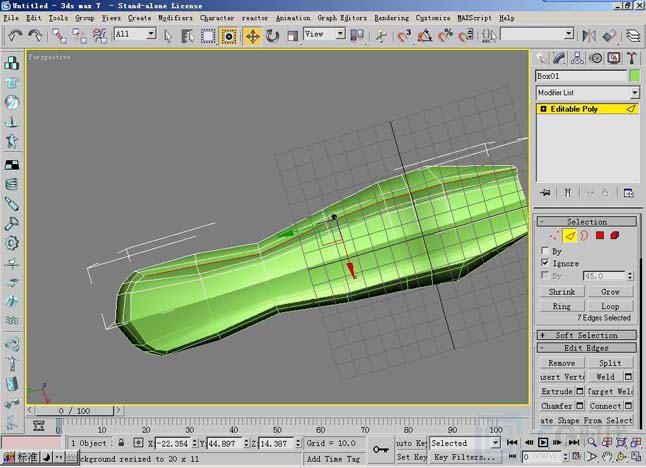
Task: Toggle the Auto Key button
Action: point(411,443)
